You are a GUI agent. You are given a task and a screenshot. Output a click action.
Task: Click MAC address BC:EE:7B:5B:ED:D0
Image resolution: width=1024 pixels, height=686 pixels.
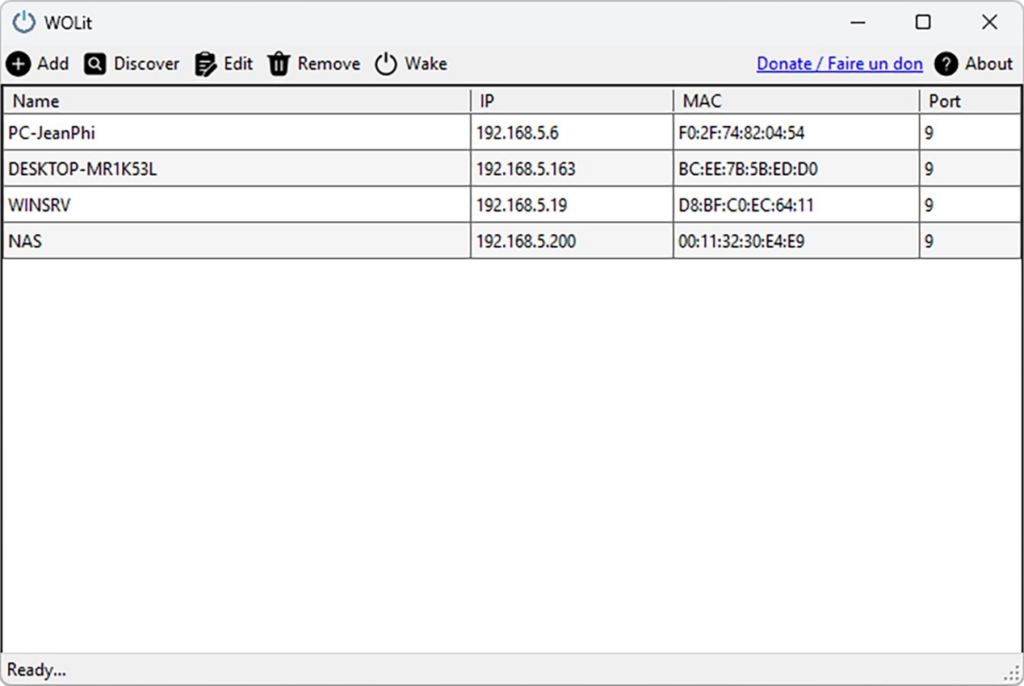[748, 169]
